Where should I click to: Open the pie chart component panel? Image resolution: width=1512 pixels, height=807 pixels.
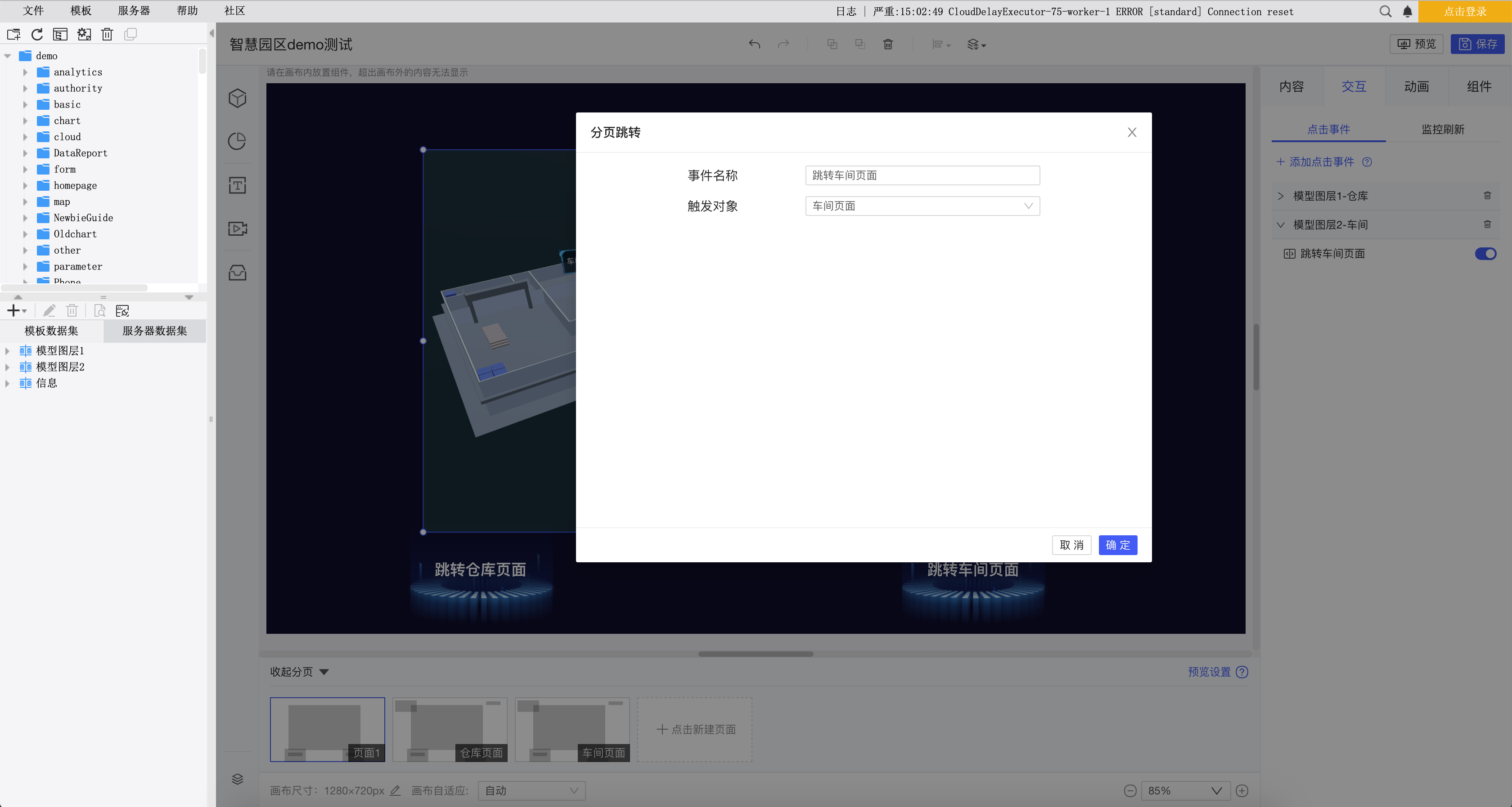pos(237,141)
